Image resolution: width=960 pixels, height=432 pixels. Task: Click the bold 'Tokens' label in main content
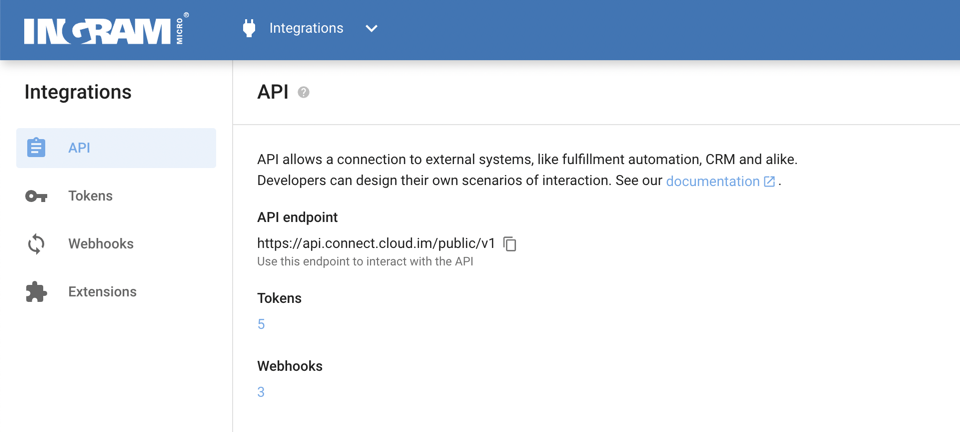coord(279,298)
